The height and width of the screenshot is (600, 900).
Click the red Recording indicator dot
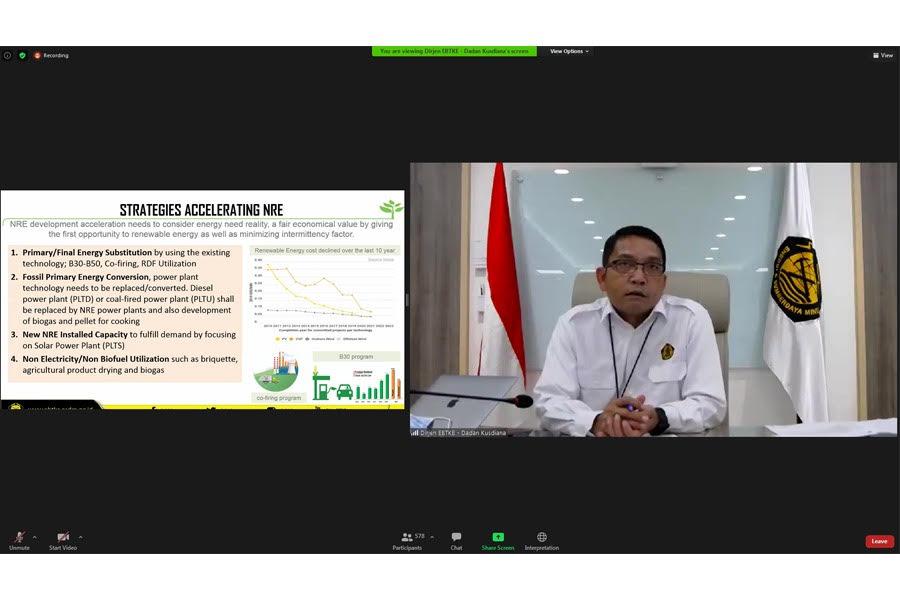point(37,55)
